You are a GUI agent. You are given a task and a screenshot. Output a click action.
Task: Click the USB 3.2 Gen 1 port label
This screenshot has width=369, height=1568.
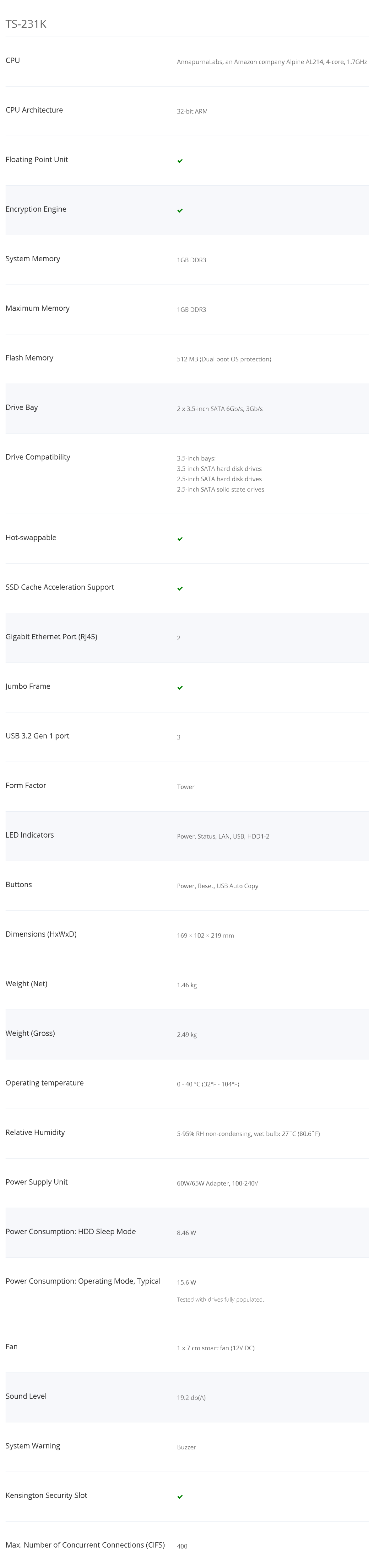(x=37, y=736)
